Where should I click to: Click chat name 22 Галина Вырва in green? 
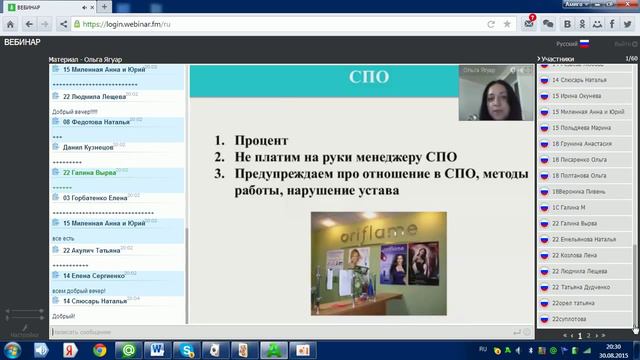pos(89,173)
